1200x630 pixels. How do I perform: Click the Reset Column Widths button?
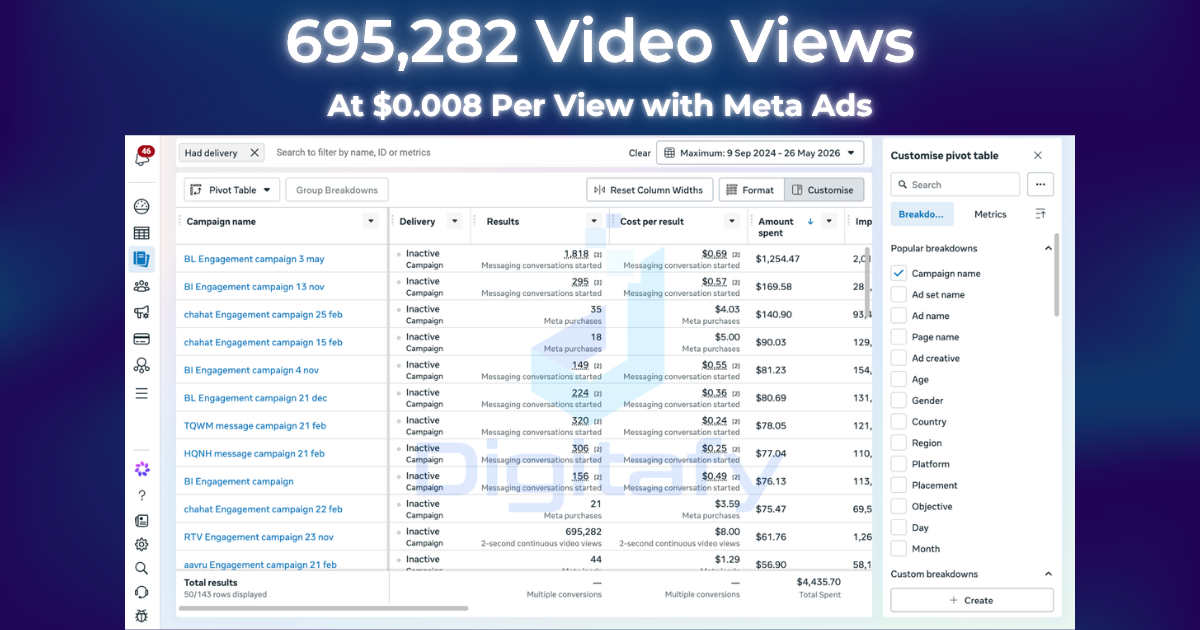(649, 190)
